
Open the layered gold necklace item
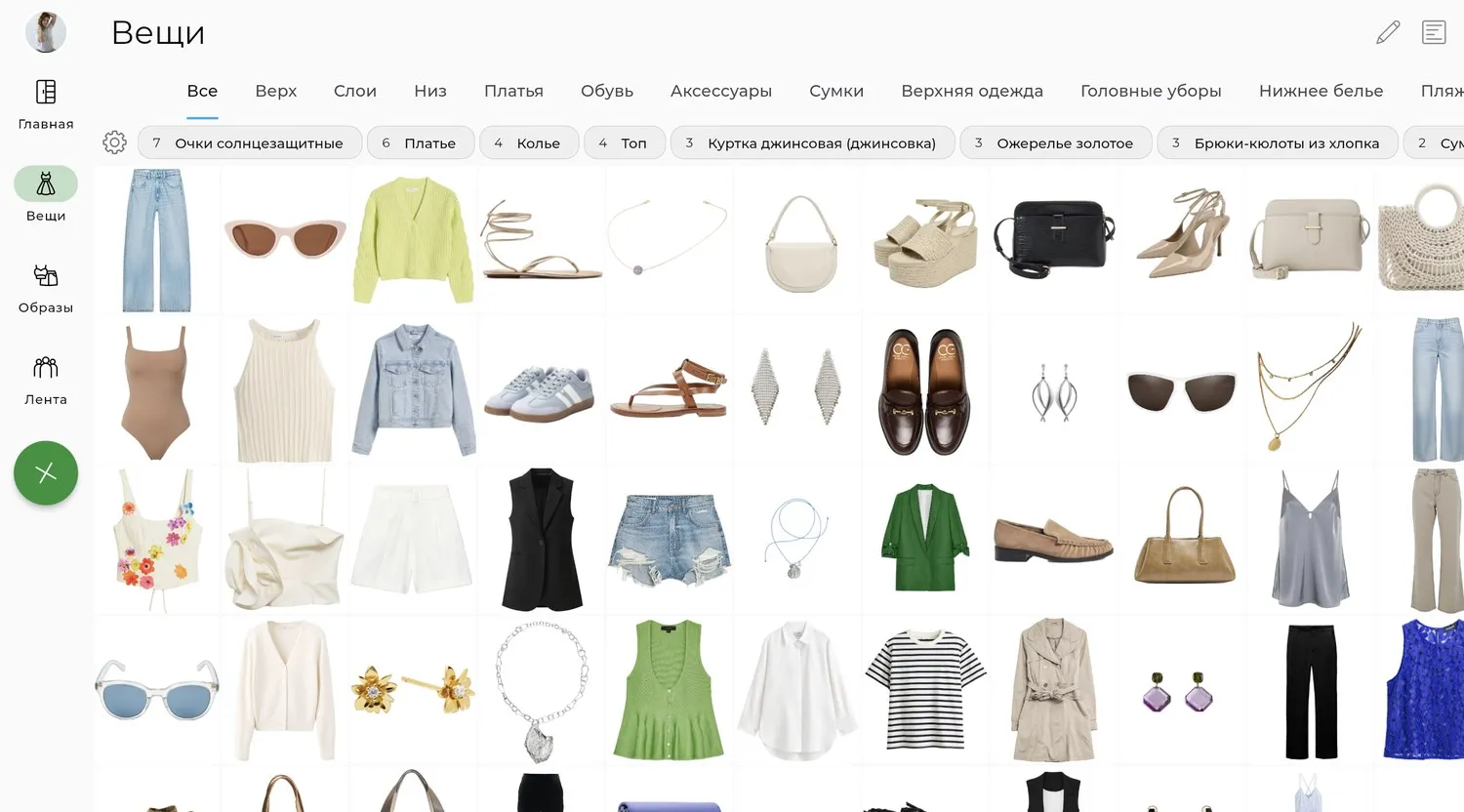pos(1310,386)
